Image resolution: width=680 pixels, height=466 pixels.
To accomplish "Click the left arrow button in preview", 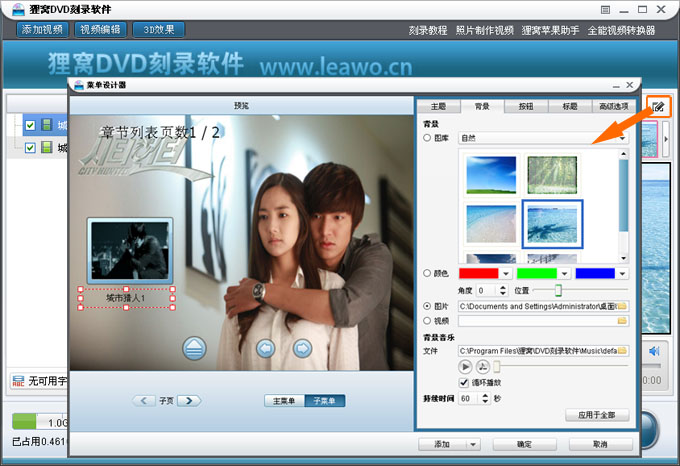I will [x=266, y=348].
